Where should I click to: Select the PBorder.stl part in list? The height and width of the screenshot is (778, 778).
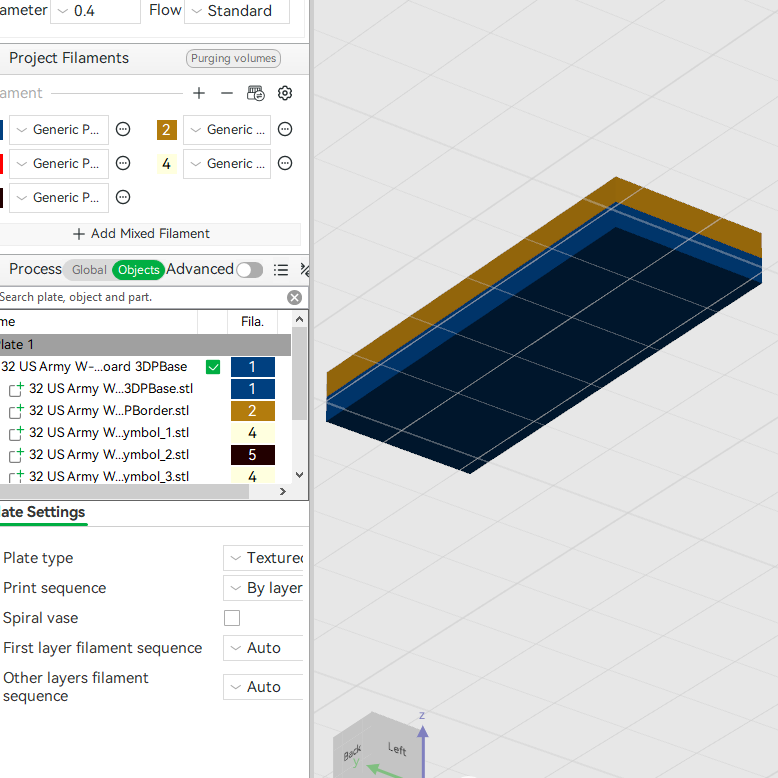click(109, 411)
